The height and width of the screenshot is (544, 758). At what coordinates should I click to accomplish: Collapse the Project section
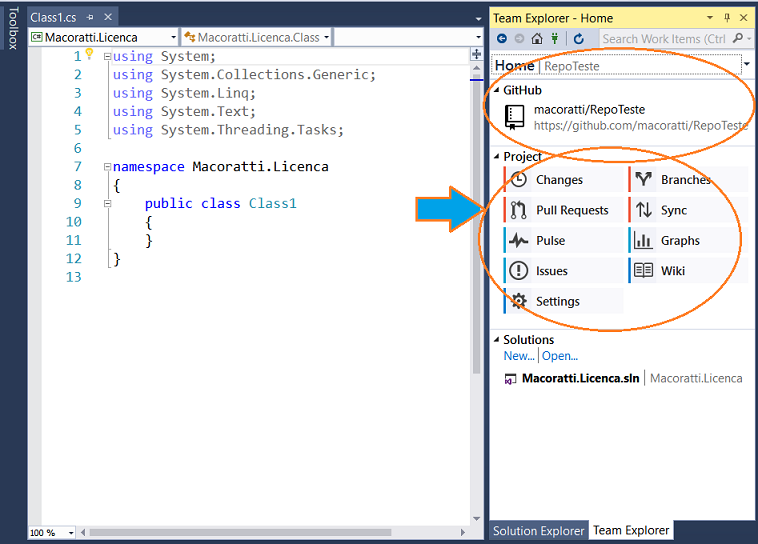(x=496, y=156)
